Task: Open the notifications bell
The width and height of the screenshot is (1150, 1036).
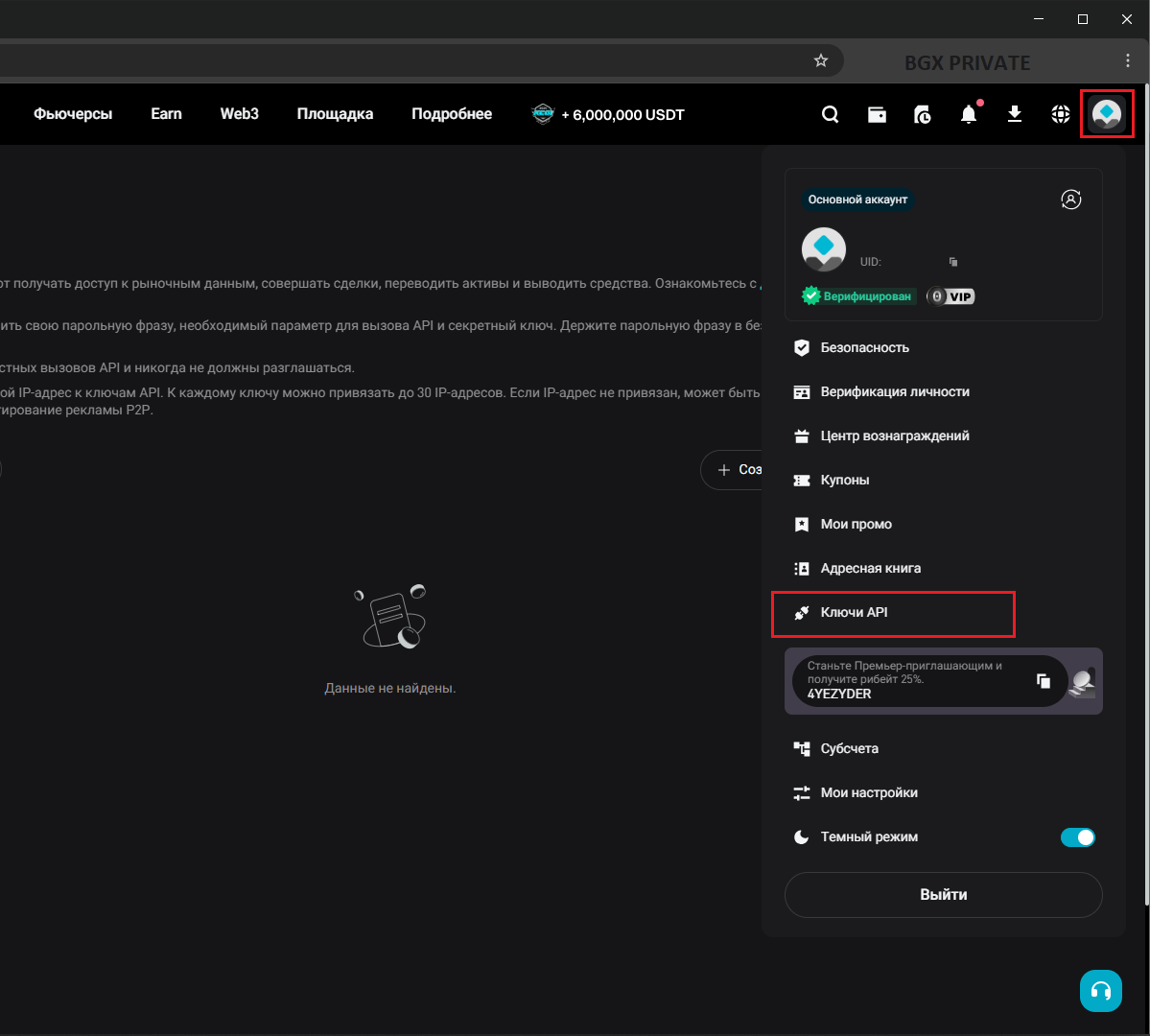Action: (x=969, y=114)
